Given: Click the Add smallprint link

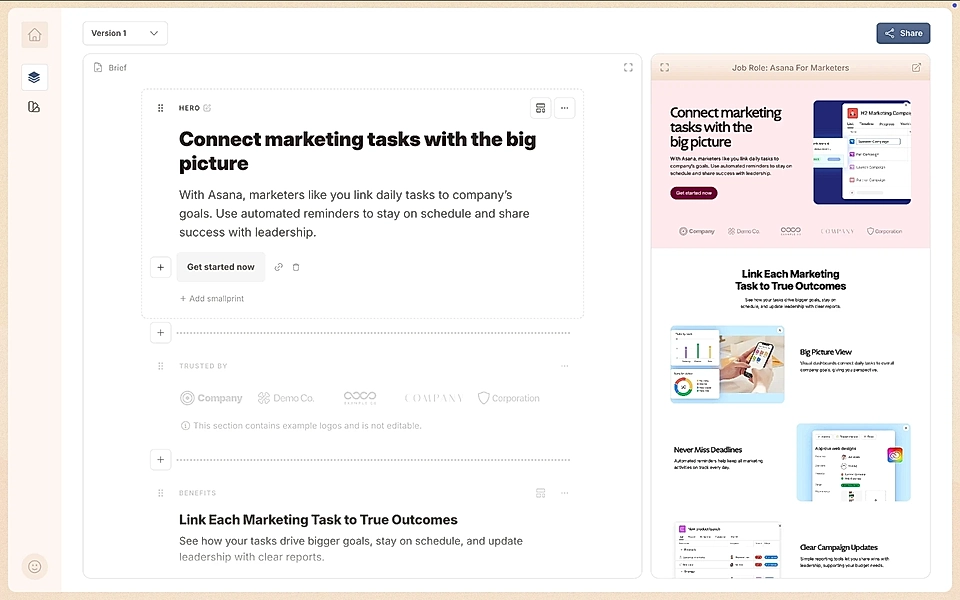Looking at the screenshot, I should pyautogui.click(x=212, y=298).
